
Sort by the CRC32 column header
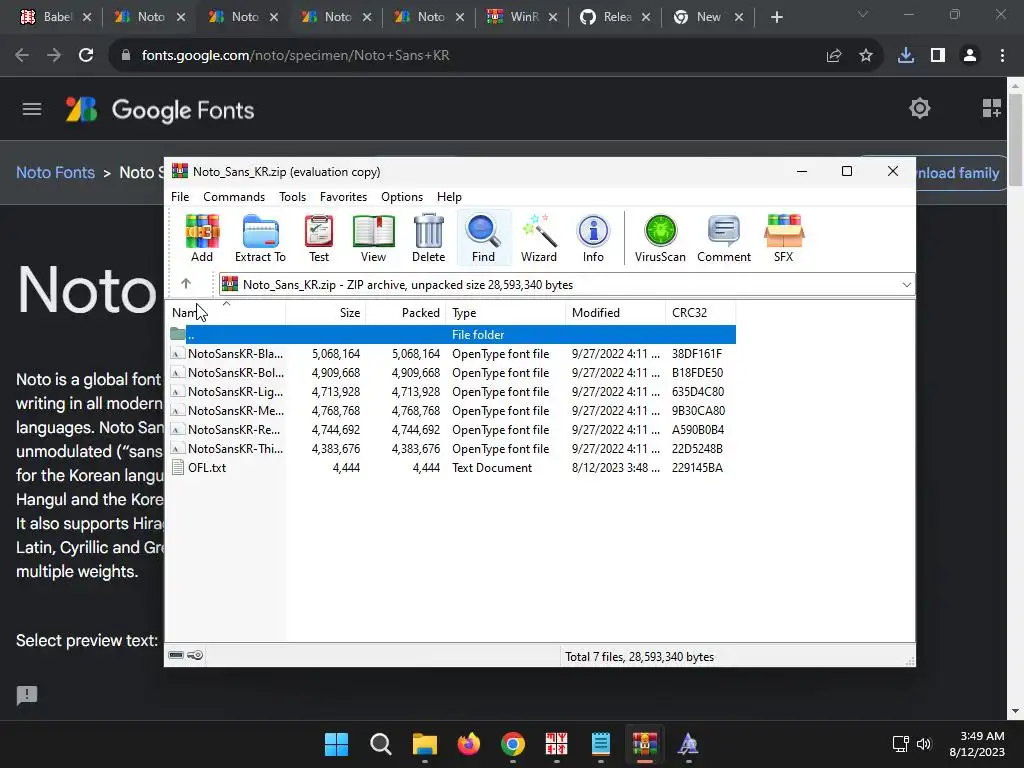point(700,313)
